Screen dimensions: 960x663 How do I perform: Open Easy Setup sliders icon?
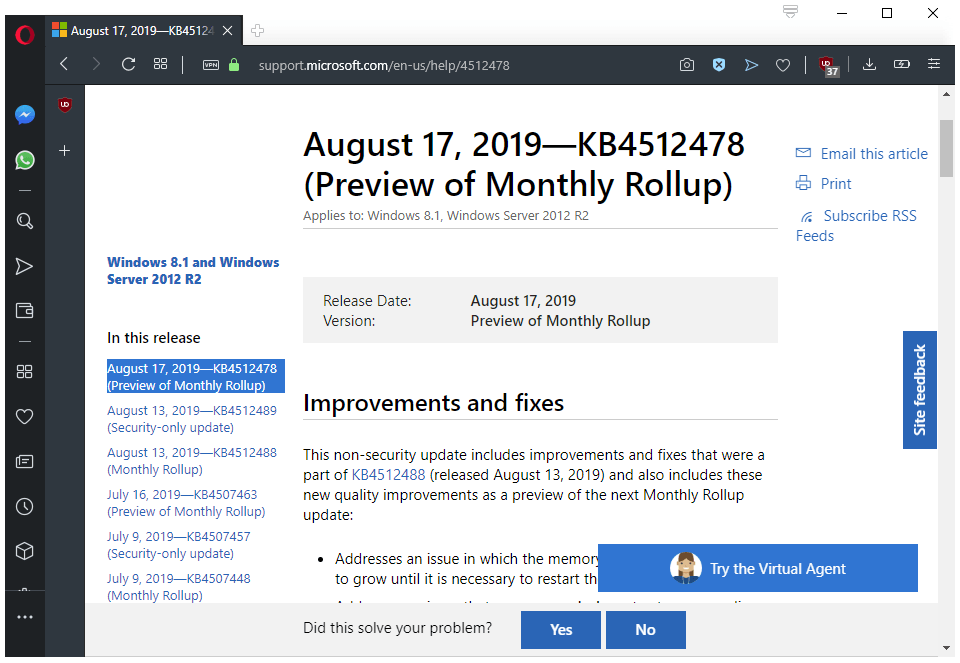coord(934,64)
